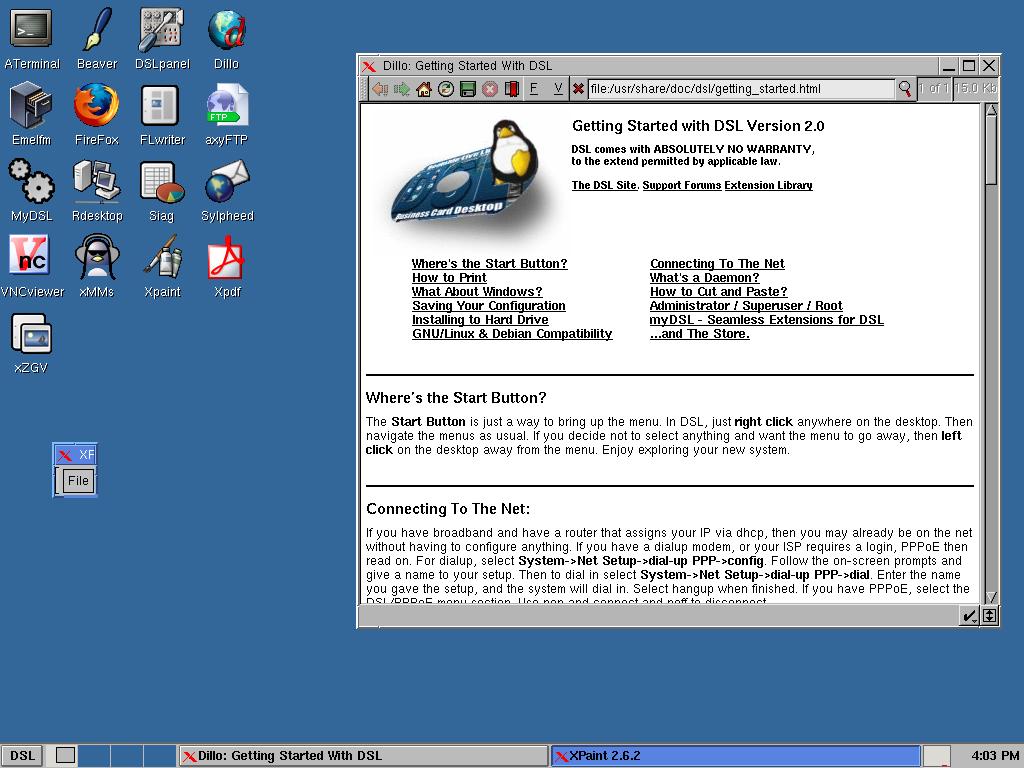Open Dillo's V (View) menu
Image resolution: width=1024 pixels, height=768 pixels.
coord(558,88)
